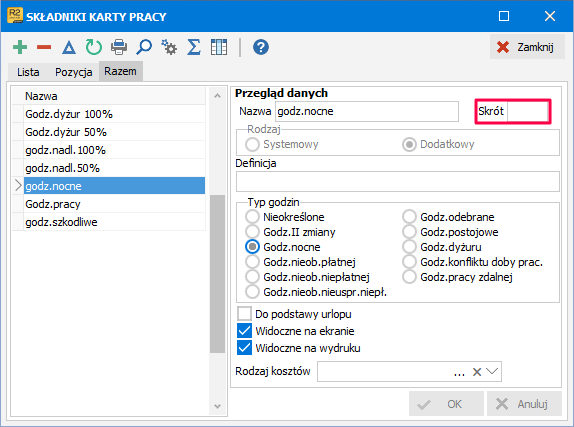Choose Godz.odebrane hour type

(409, 217)
